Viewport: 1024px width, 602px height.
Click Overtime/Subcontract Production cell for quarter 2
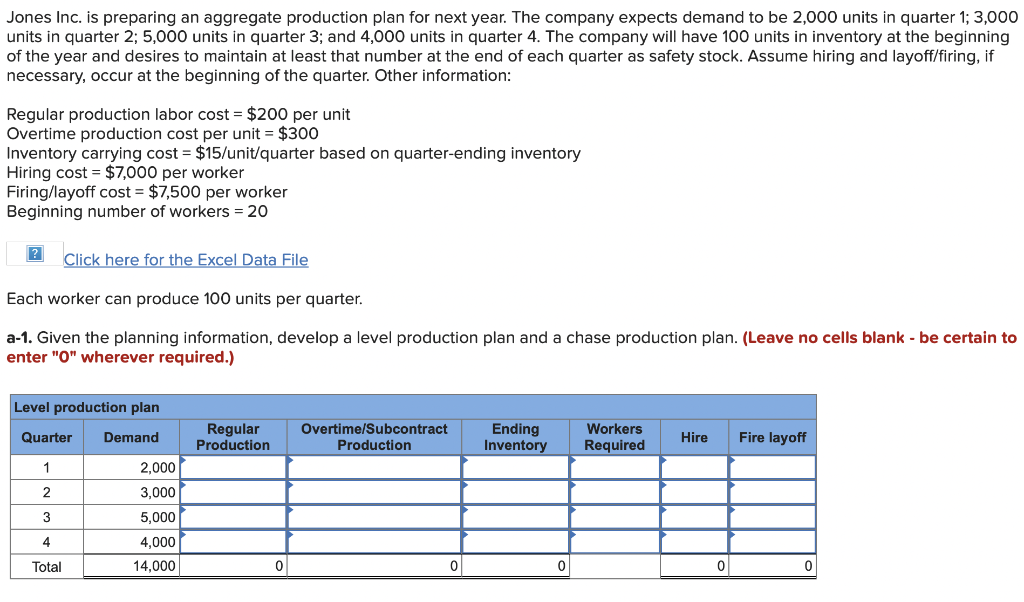tap(374, 492)
